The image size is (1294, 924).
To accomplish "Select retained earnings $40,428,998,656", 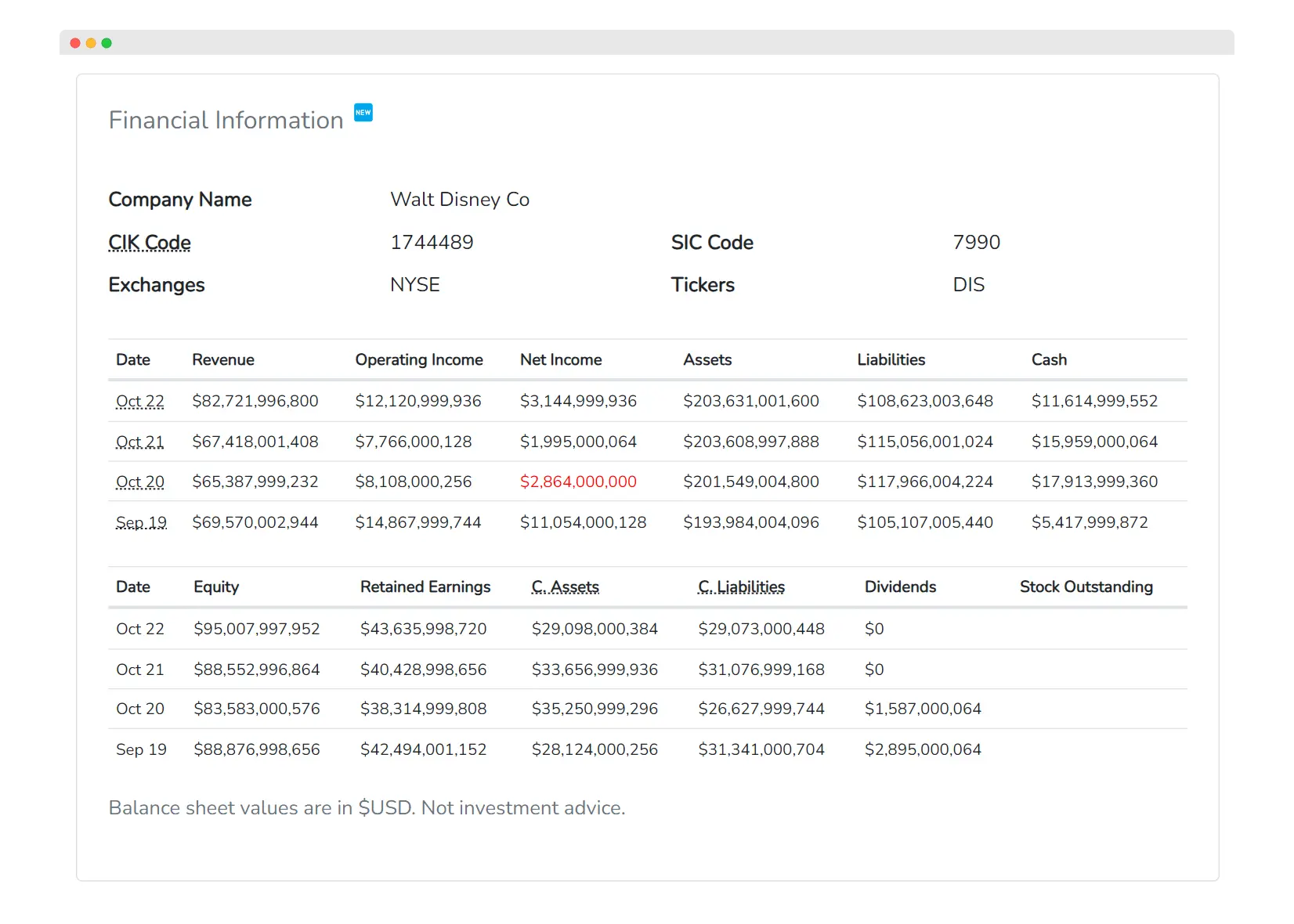I will click(x=424, y=670).
